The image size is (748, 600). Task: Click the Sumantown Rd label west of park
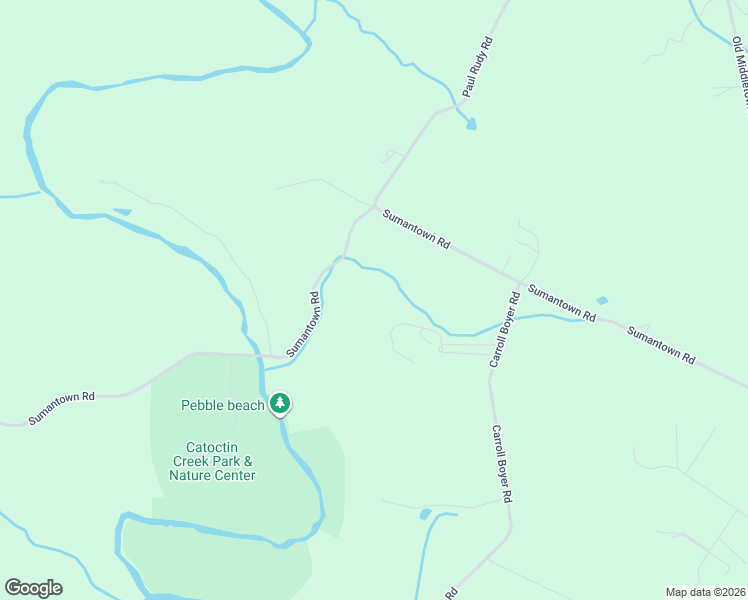click(x=62, y=408)
